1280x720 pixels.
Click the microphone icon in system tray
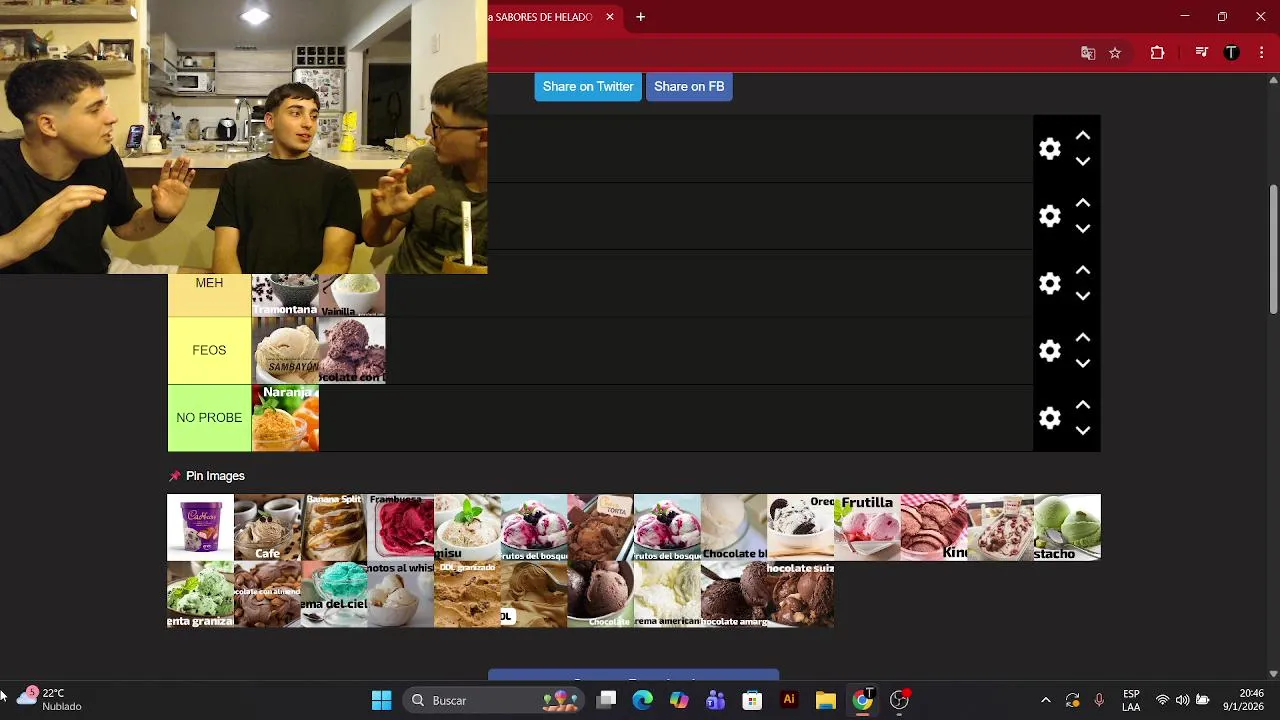click(1099, 700)
